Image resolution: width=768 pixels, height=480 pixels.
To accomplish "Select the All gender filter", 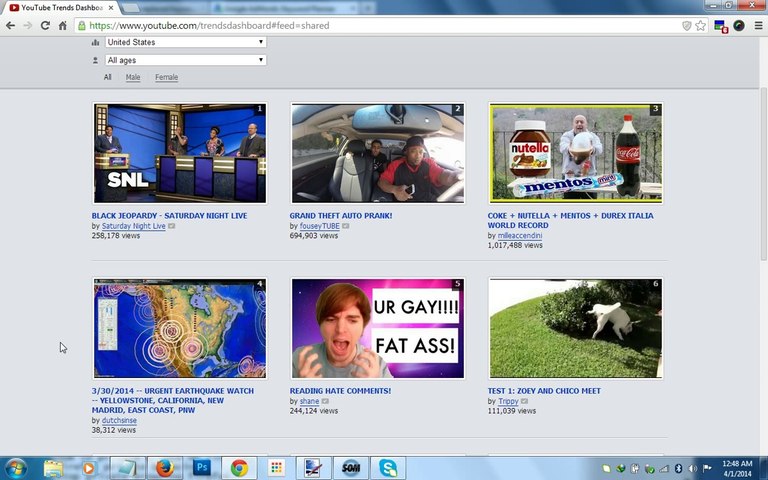I will coord(107,77).
